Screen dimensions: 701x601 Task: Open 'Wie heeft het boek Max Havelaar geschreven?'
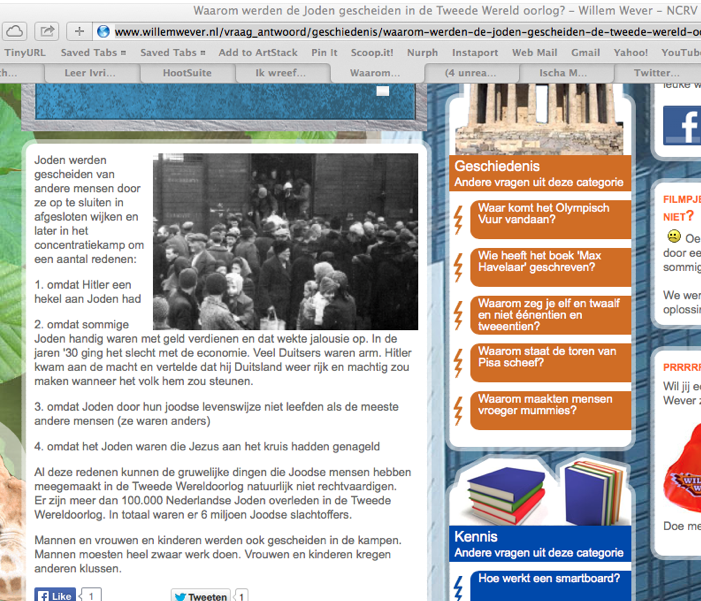coord(551,267)
